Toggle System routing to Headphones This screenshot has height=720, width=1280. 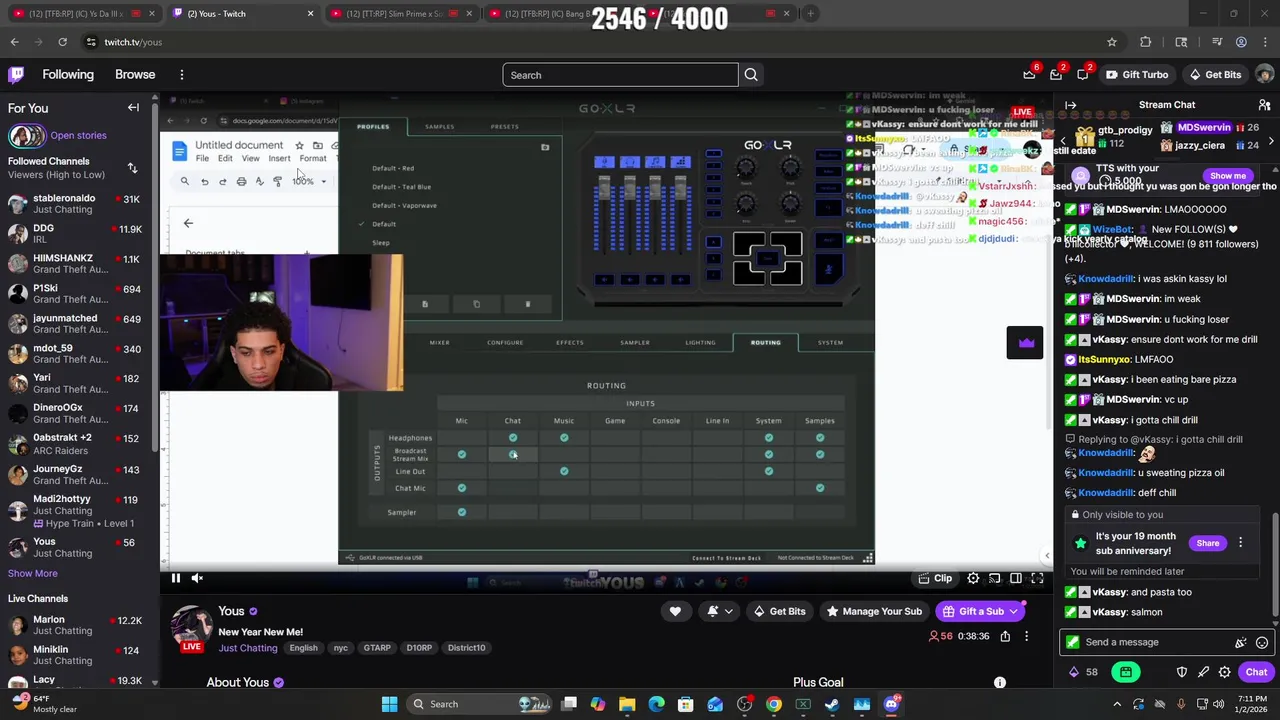coord(769,437)
